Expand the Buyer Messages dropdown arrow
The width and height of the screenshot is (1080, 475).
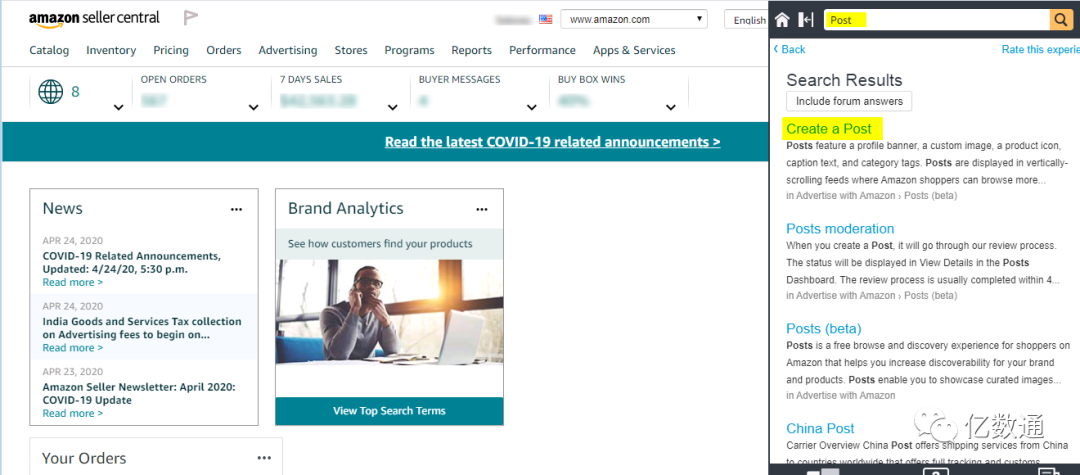point(532,107)
